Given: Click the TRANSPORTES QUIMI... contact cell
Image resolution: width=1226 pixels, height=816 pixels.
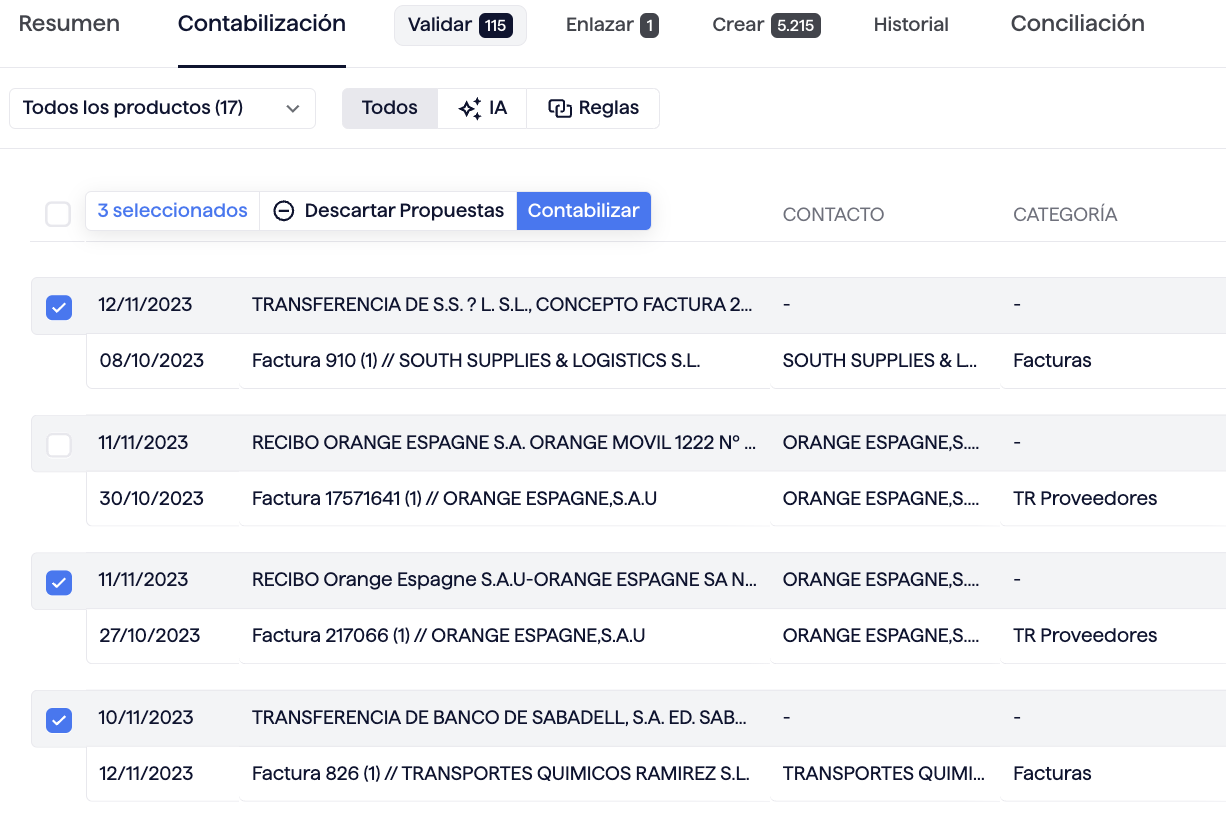Looking at the screenshot, I should click(884, 774).
